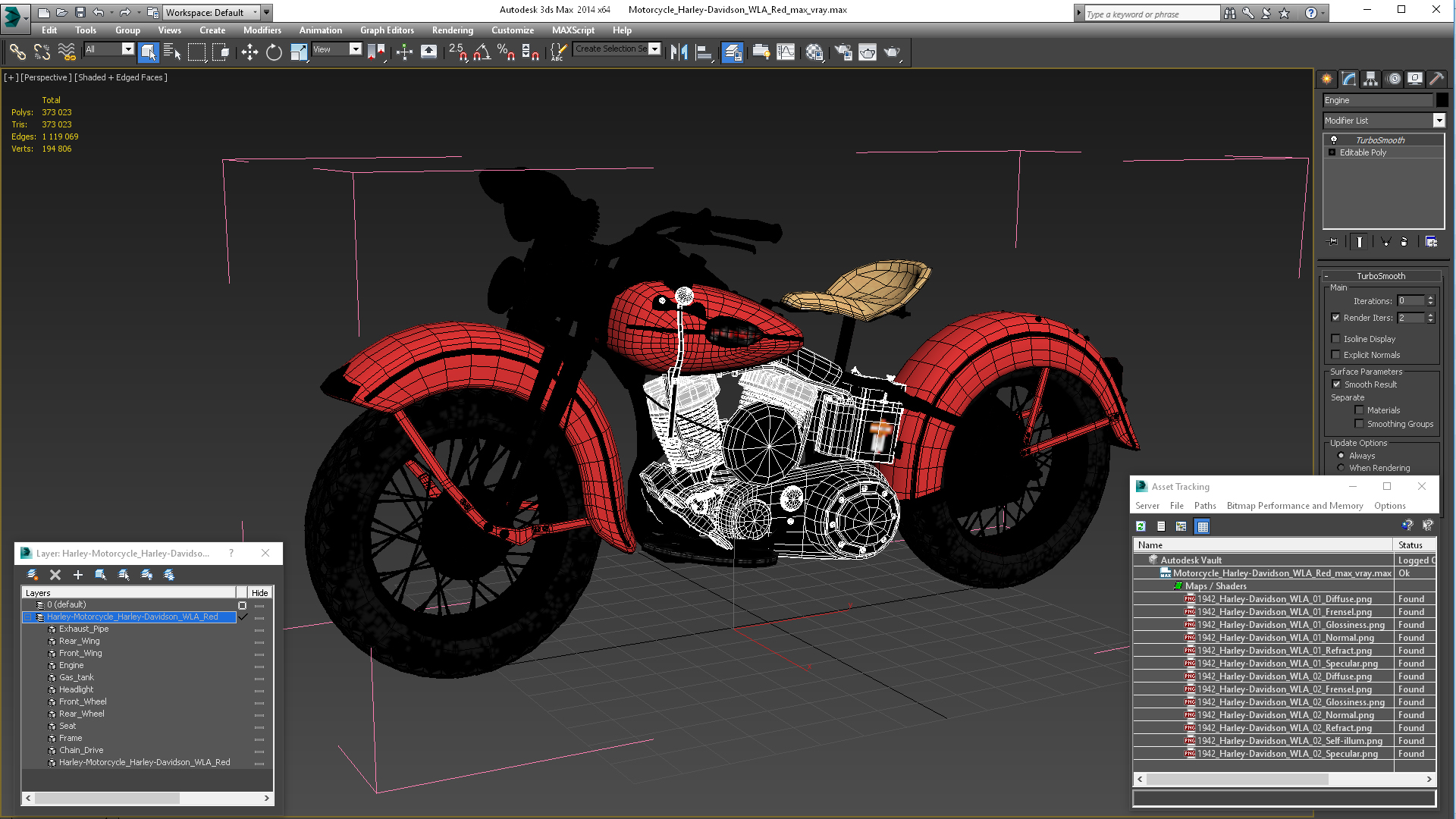Screen dimensions: 1456x819
Task: Click Pin Stack icon under modifier stack
Action: 1333,242
